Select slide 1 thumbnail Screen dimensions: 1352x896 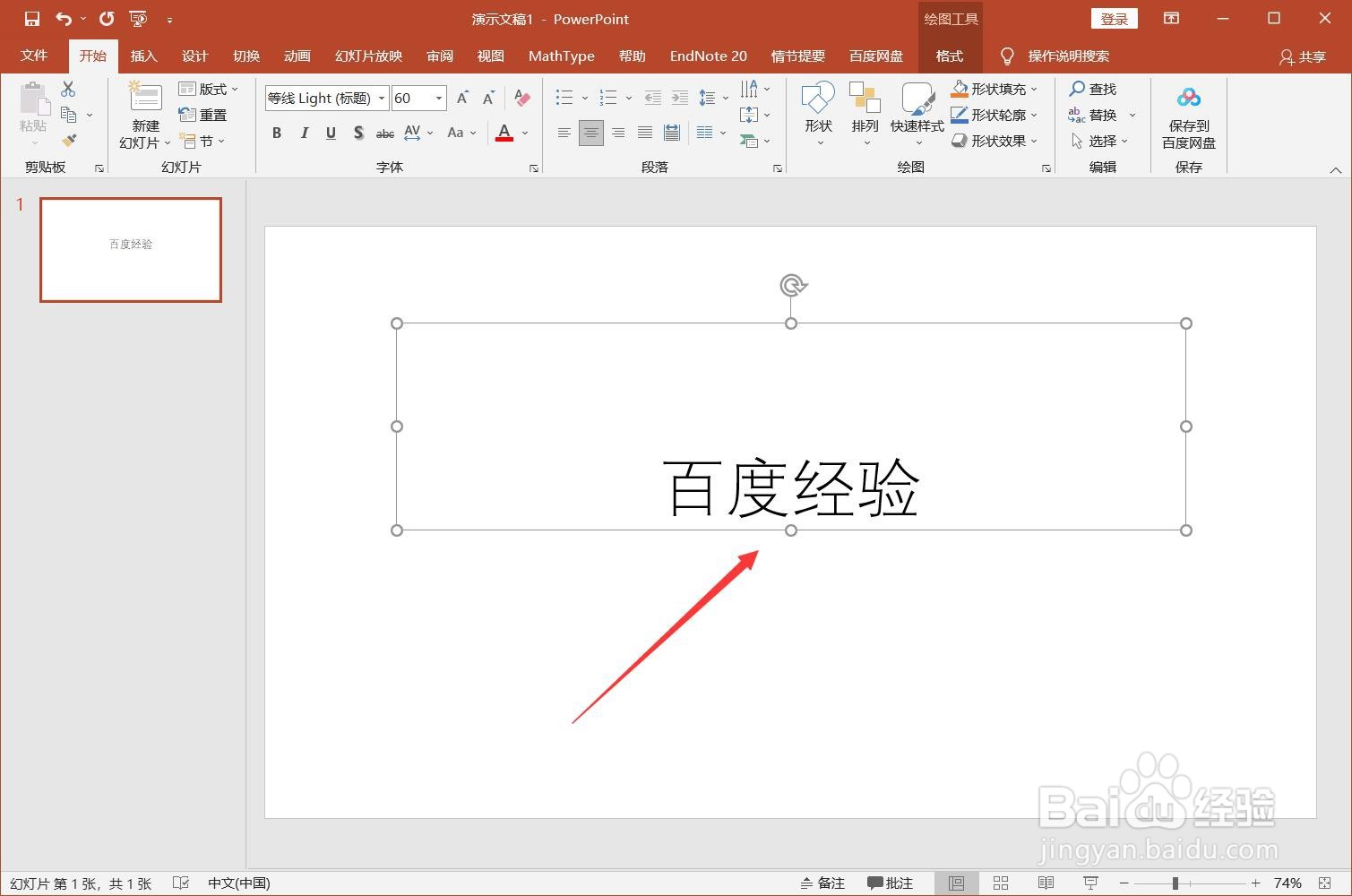click(131, 250)
